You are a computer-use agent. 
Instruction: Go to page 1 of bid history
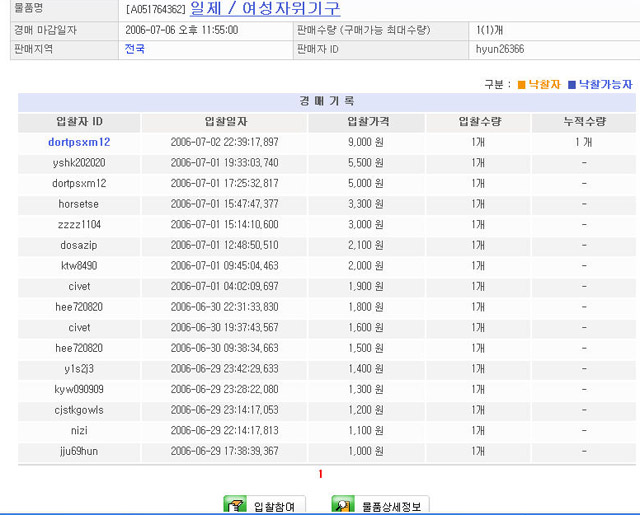click(320, 473)
